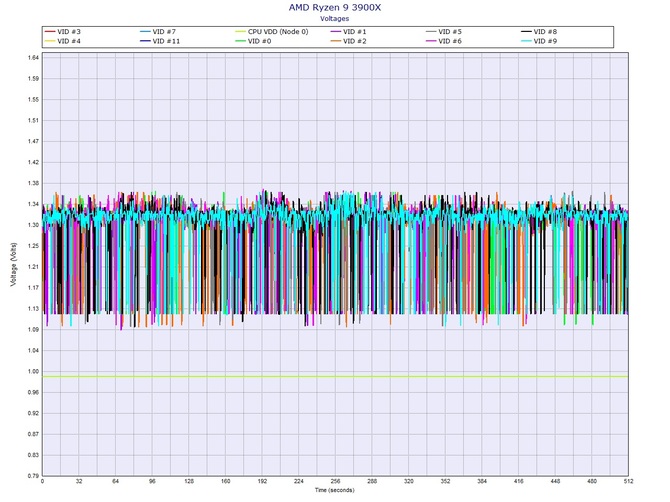The width and height of the screenshot is (670, 502).
Task: Click the green VID #0 legend line swatch
Action: click(241, 41)
